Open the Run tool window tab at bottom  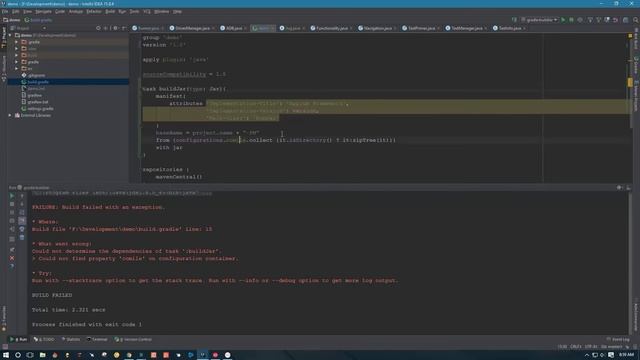[x=18, y=339]
